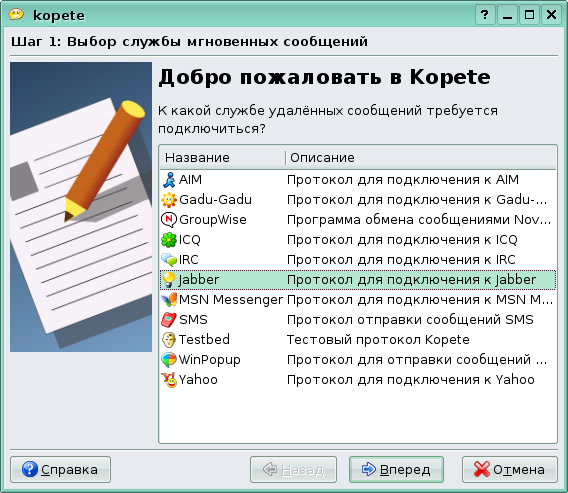Select the Jabber protocol name

(199, 280)
